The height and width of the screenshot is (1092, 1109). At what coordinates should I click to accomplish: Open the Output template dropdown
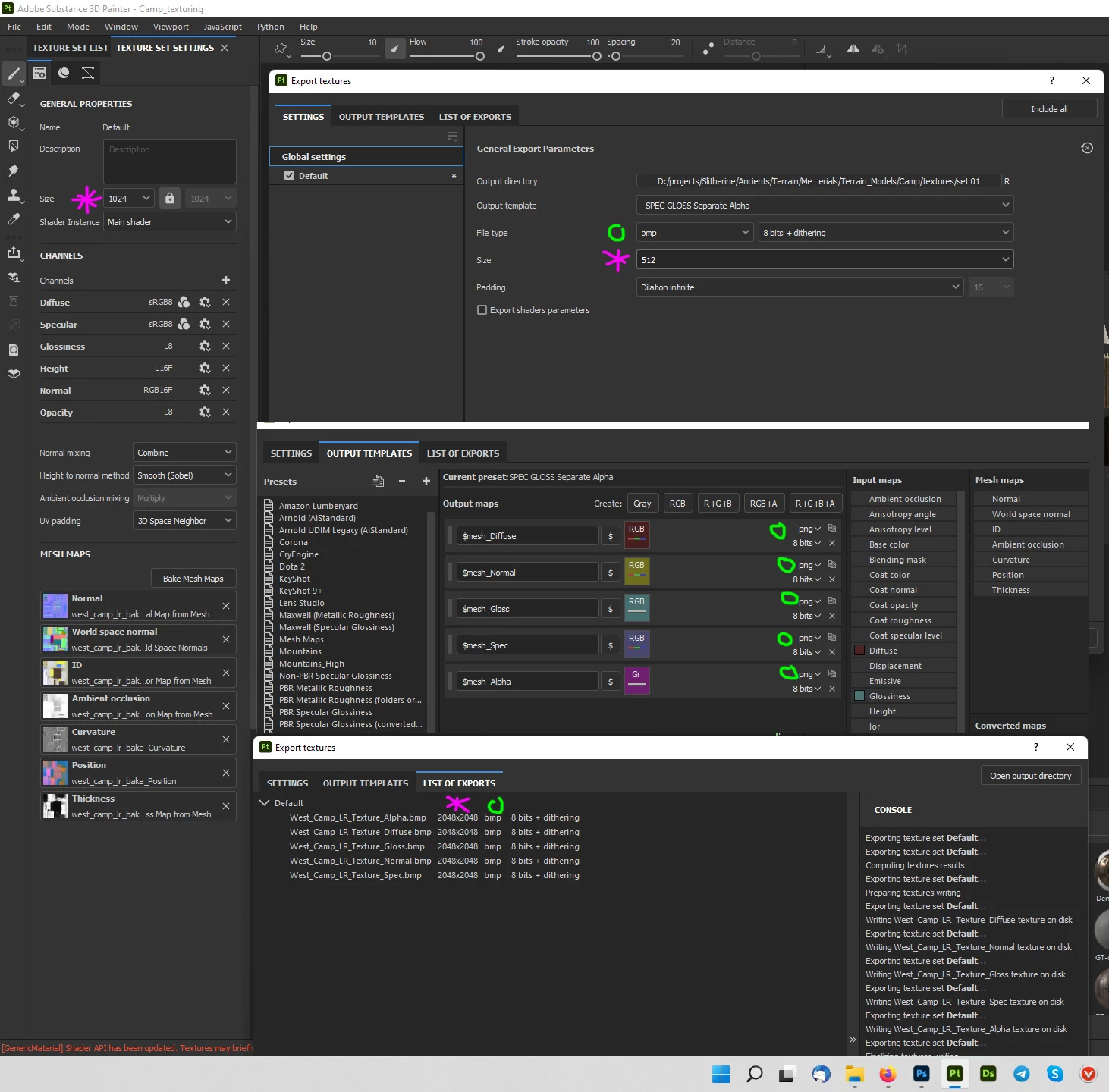tap(825, 205)
